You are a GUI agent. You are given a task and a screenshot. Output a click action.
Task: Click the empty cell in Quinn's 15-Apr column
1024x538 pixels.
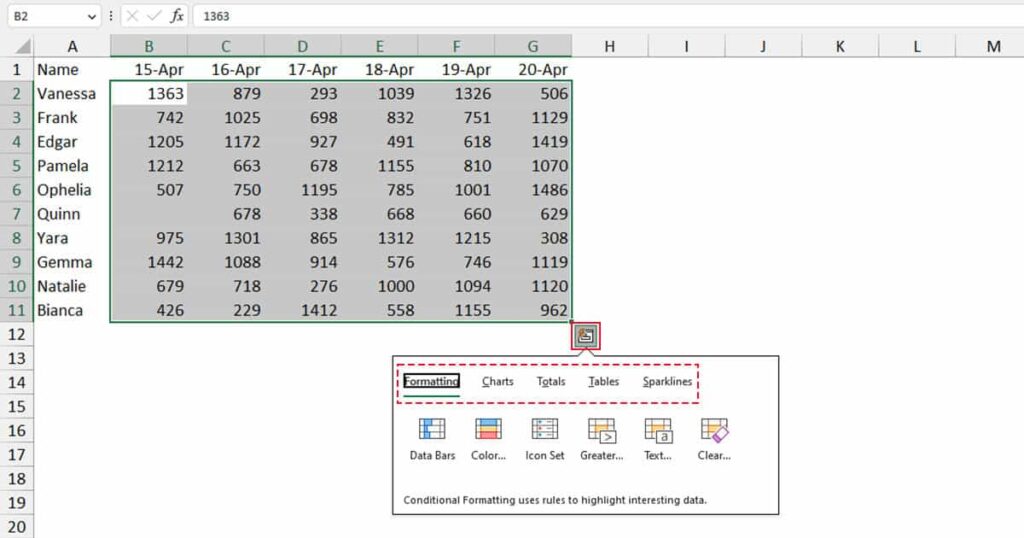(149, 214)
